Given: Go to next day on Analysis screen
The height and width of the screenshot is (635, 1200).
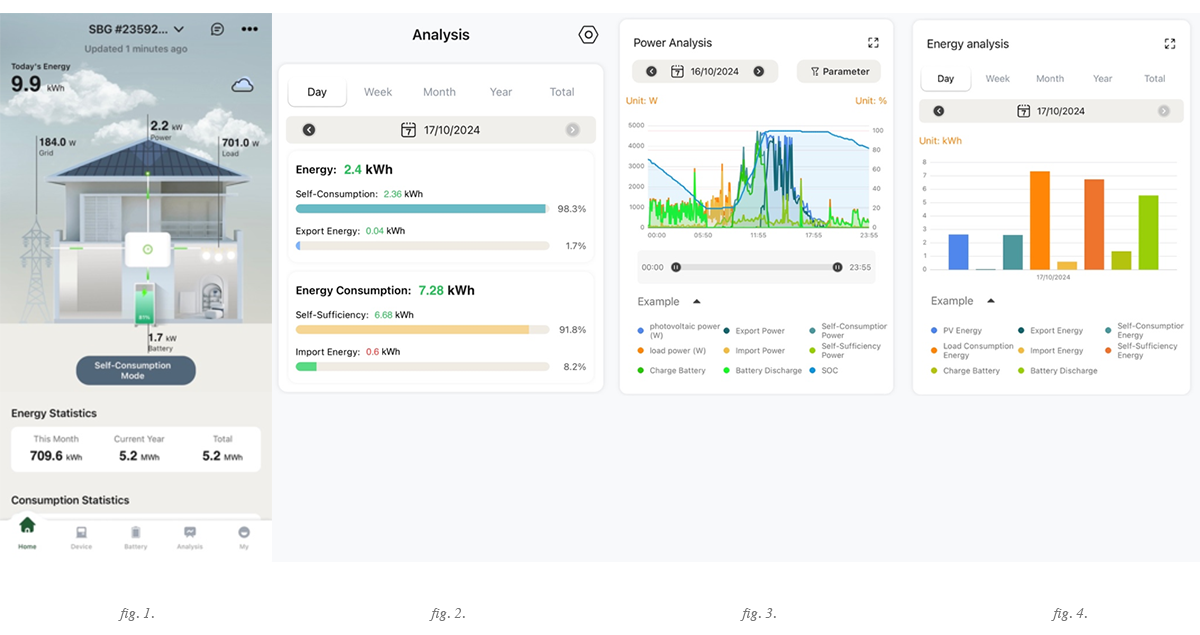Looking at the screenshot, I should click(572, 130).
